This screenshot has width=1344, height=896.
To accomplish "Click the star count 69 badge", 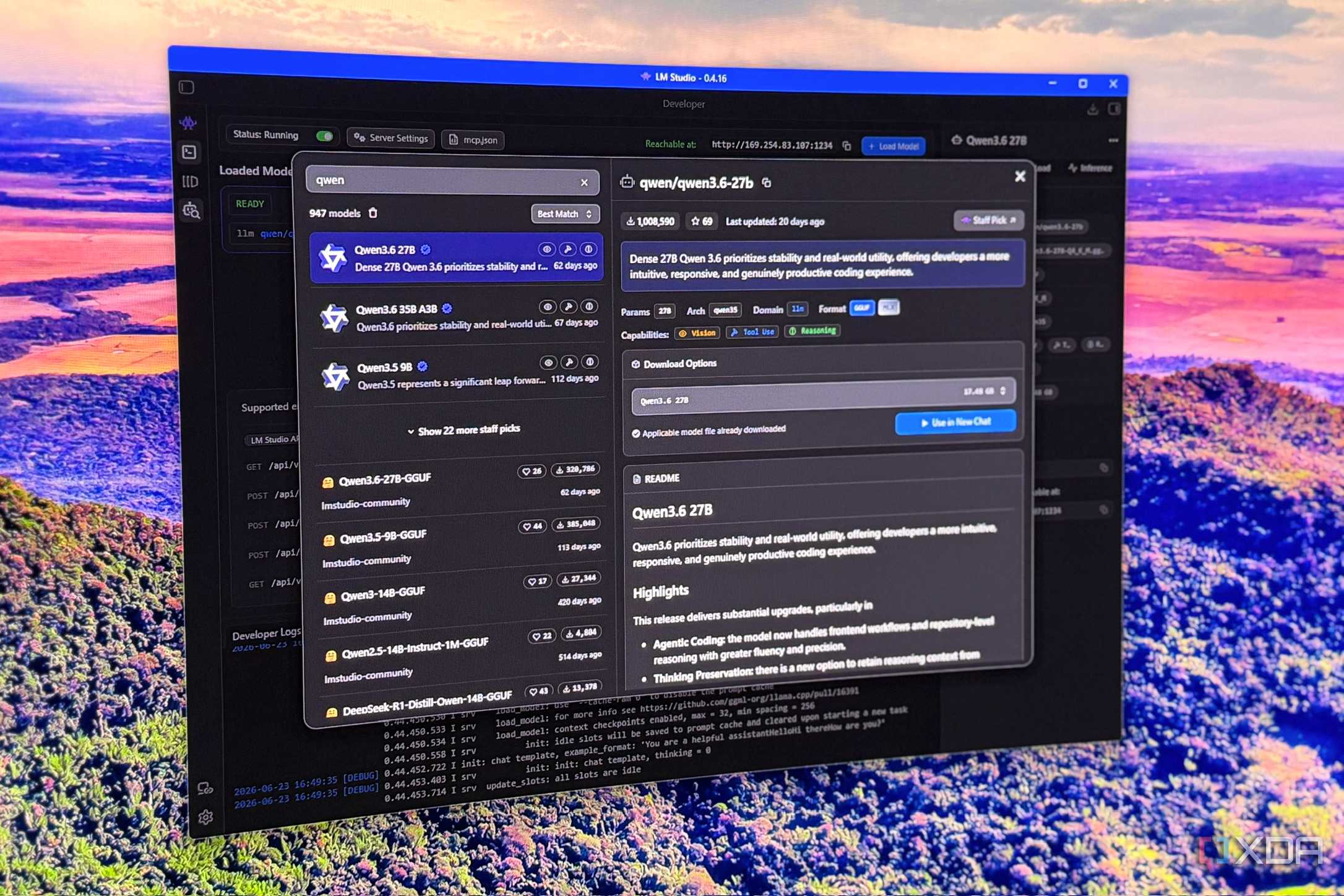I will click(702, 222).
